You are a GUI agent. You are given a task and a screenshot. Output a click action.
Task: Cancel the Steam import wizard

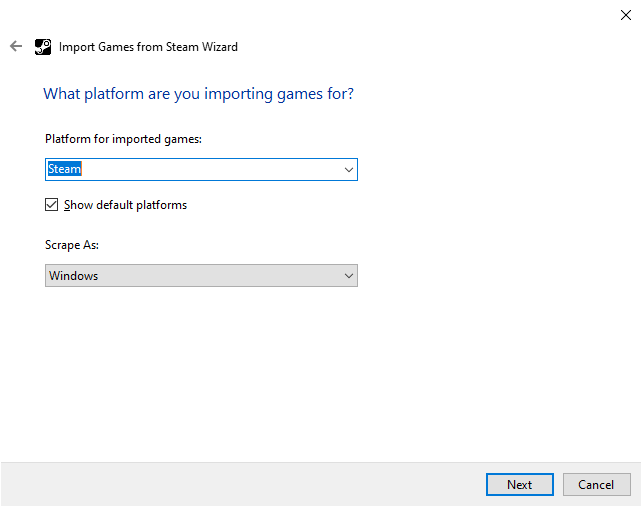point(596,484)
